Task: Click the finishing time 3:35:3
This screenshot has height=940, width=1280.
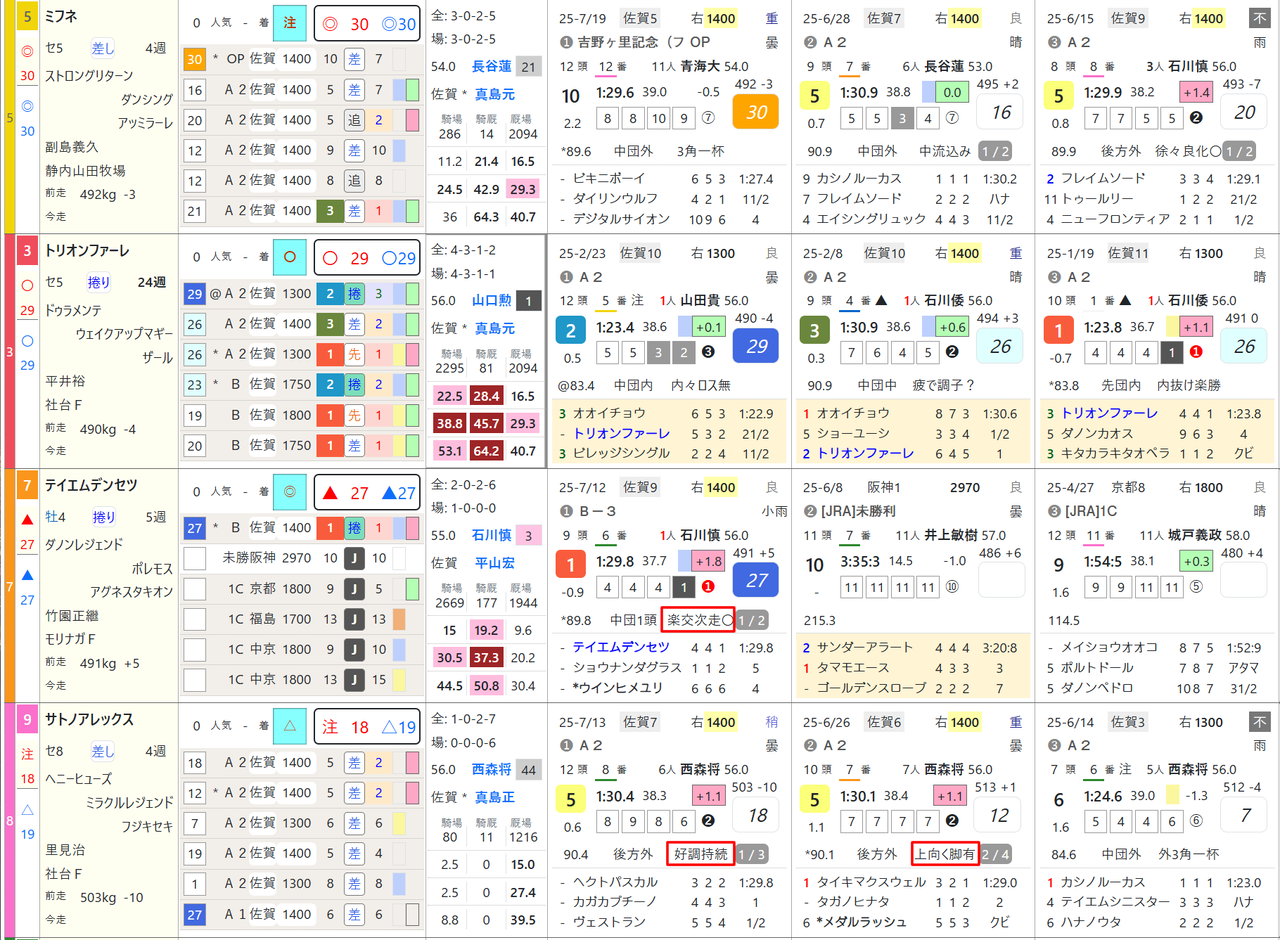Action: click(862, 561)
